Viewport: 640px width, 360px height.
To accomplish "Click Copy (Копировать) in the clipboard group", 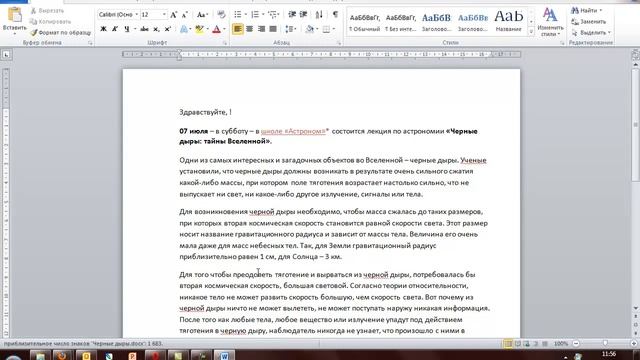I will pyautogui.click(x=51, y=22).
